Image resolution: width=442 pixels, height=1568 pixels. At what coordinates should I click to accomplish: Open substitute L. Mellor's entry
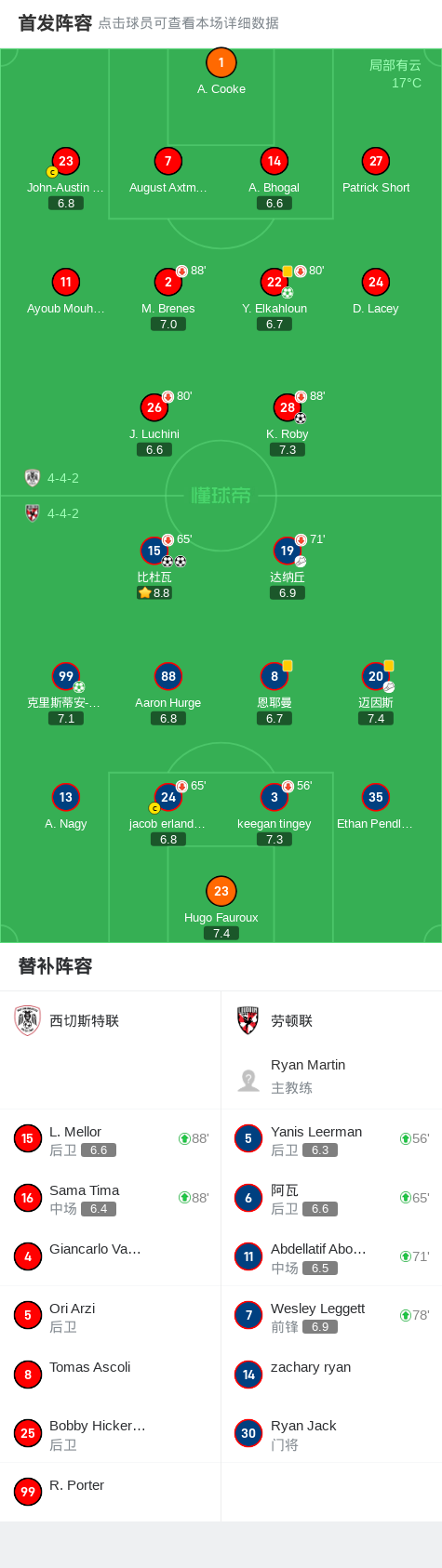111,1139
